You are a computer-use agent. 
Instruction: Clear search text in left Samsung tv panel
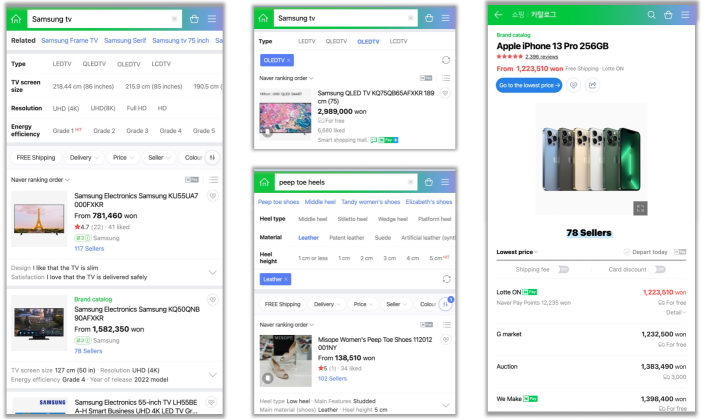pyautogui.click(x=174, y=19)
